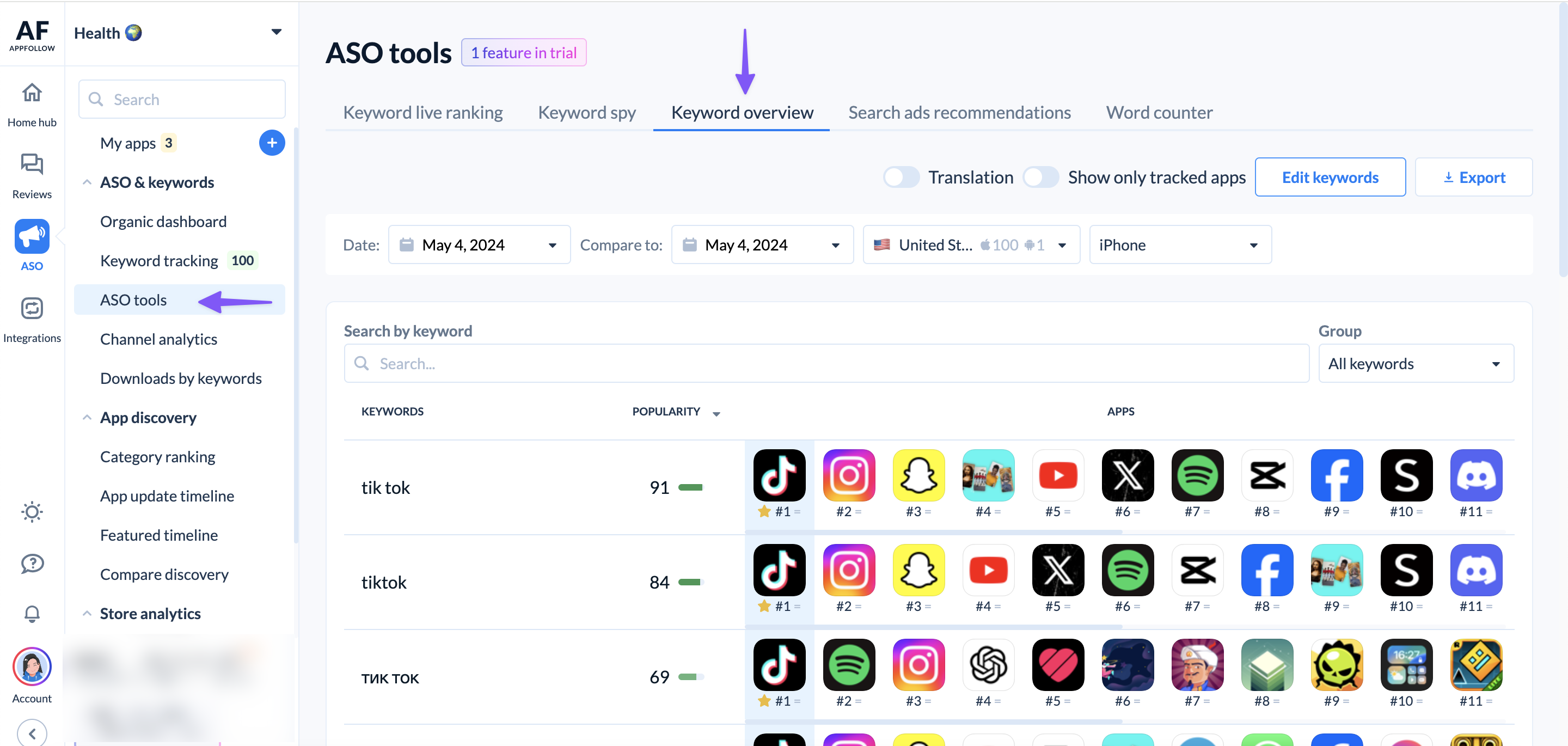The height and width of the screenshot is (746, 1568).
Task: Collapse the ASO & keywords section
Action: [x=87, y=182]
